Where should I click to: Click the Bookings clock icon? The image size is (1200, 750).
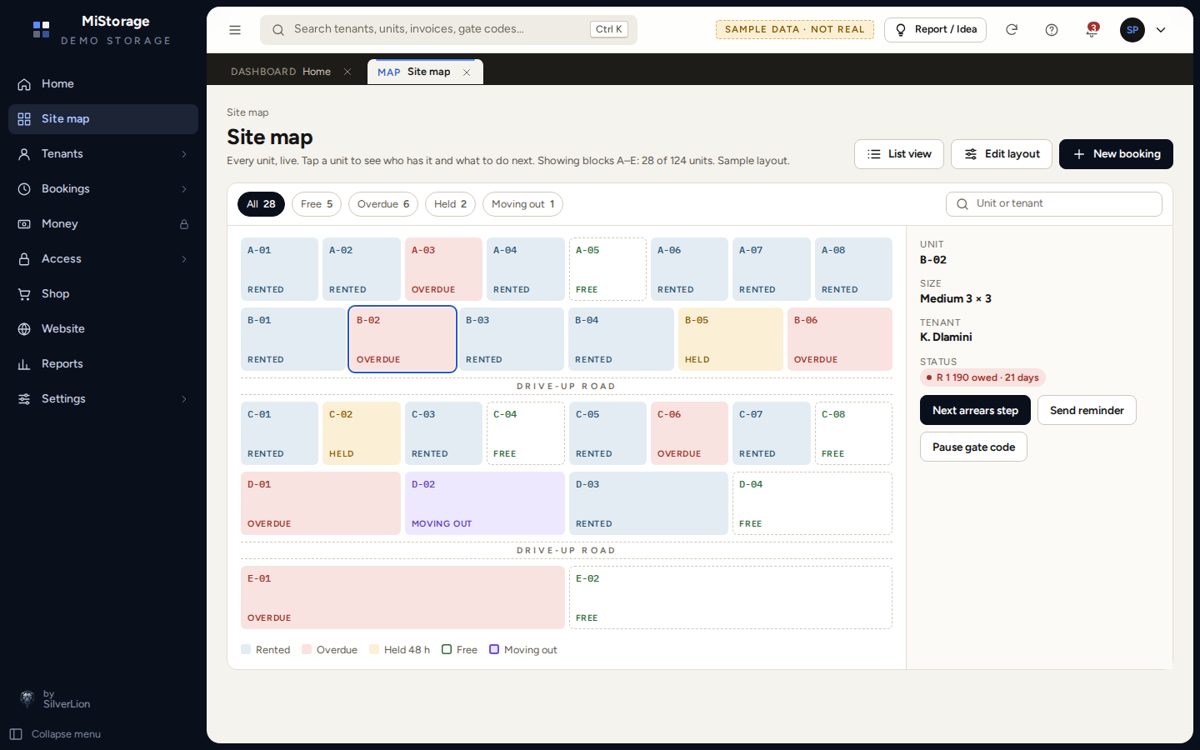click(x=24, y=189)
